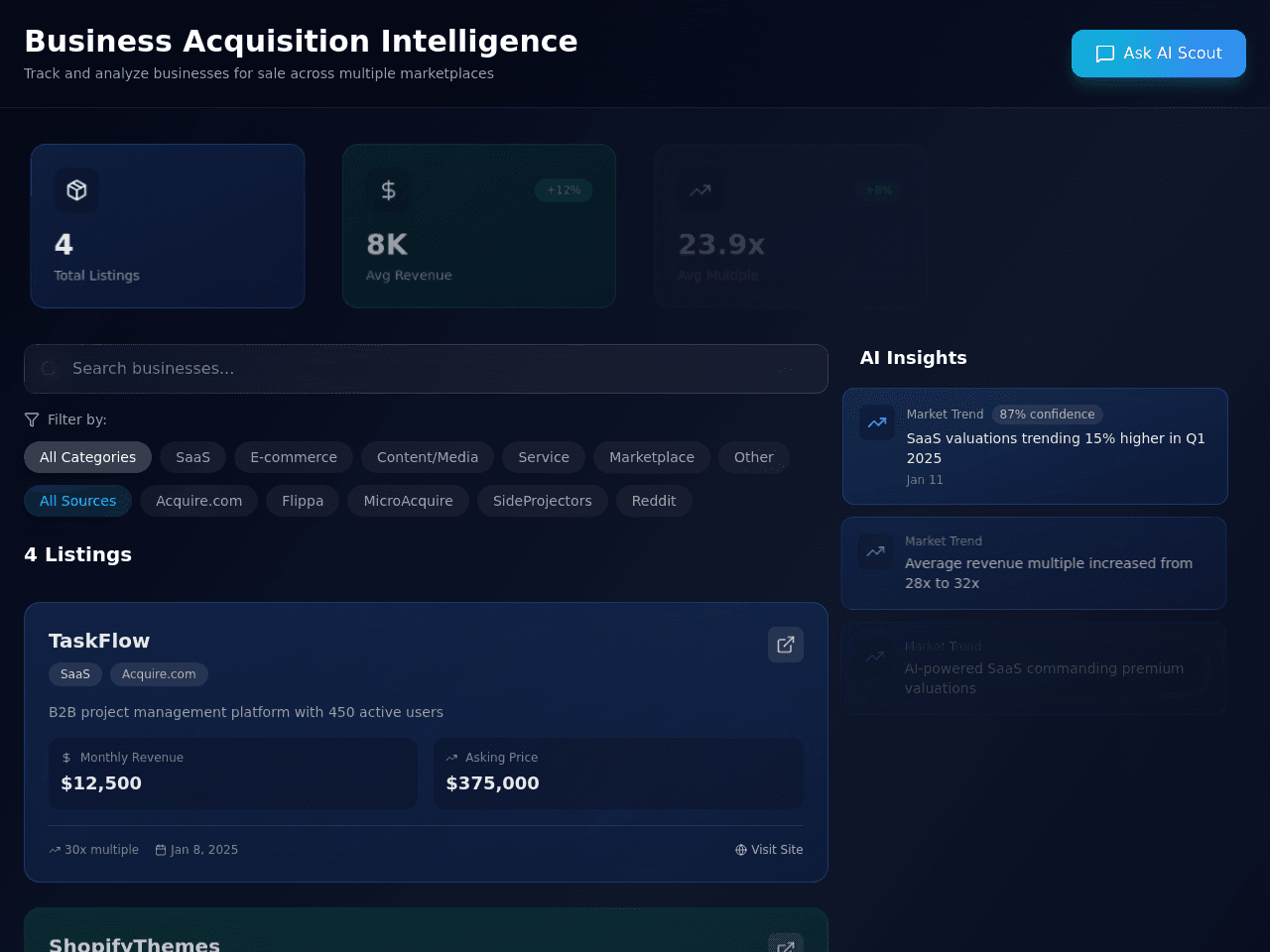The image size is (1270, 952).
Task: Select the All Sources filter chip
Action: tap(77, 501)
